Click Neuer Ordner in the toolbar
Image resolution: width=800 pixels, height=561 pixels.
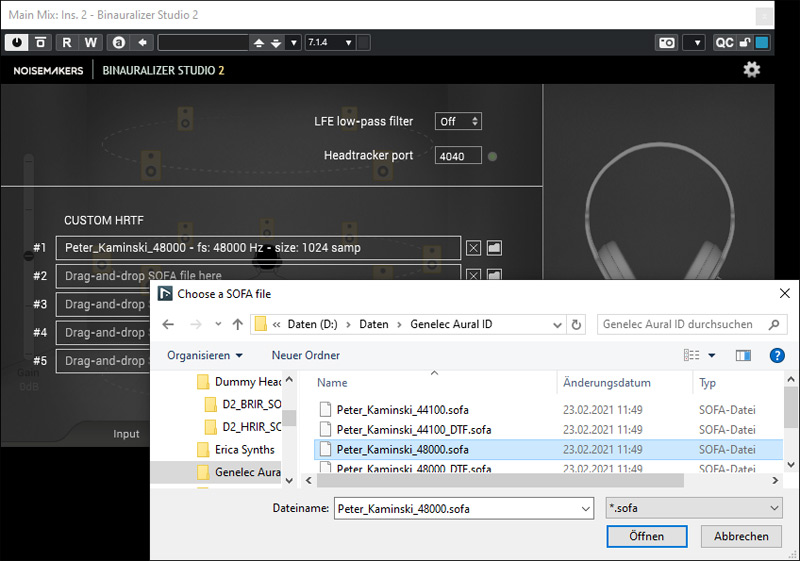[305, 355]
